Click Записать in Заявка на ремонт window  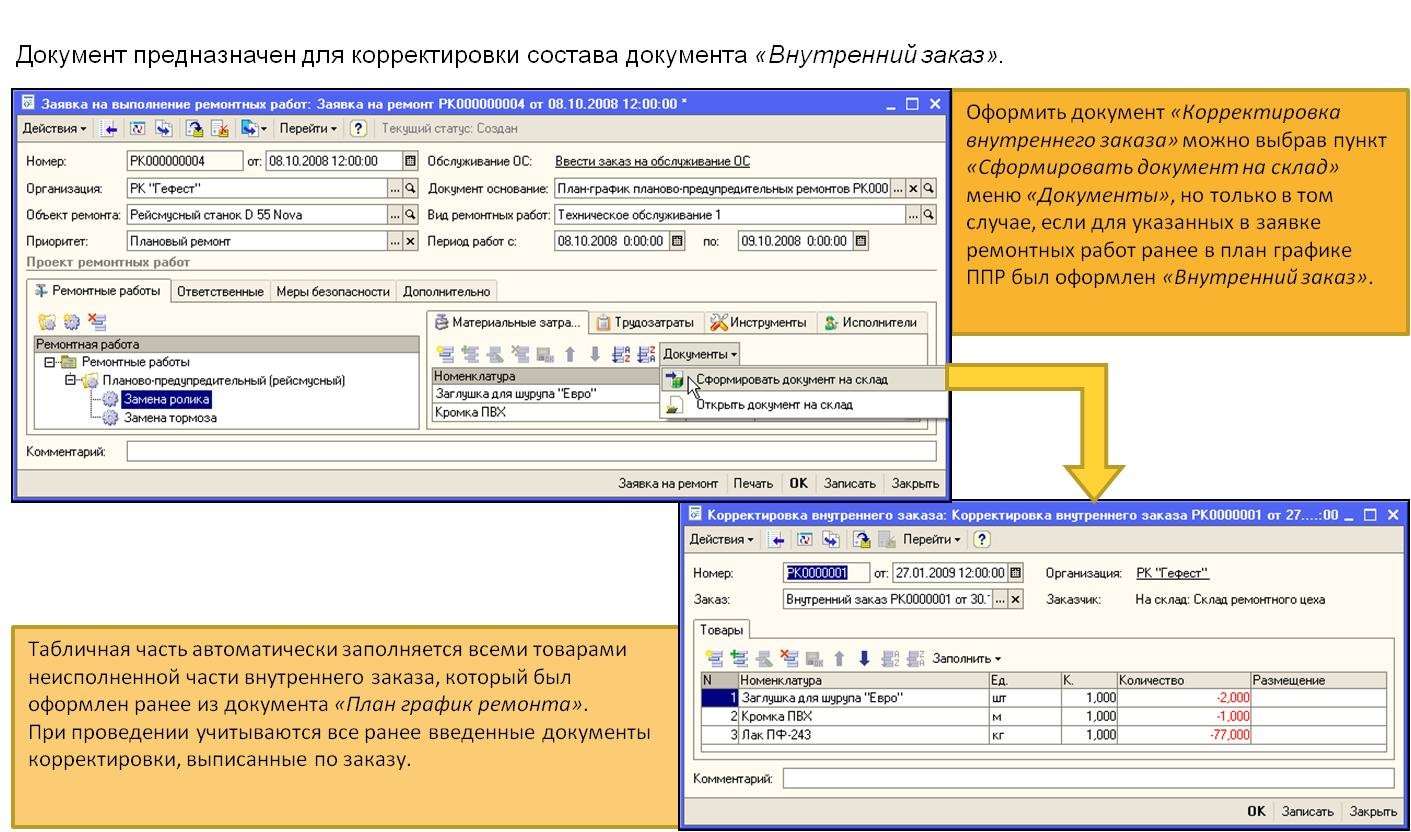click(x=849, y=483)
